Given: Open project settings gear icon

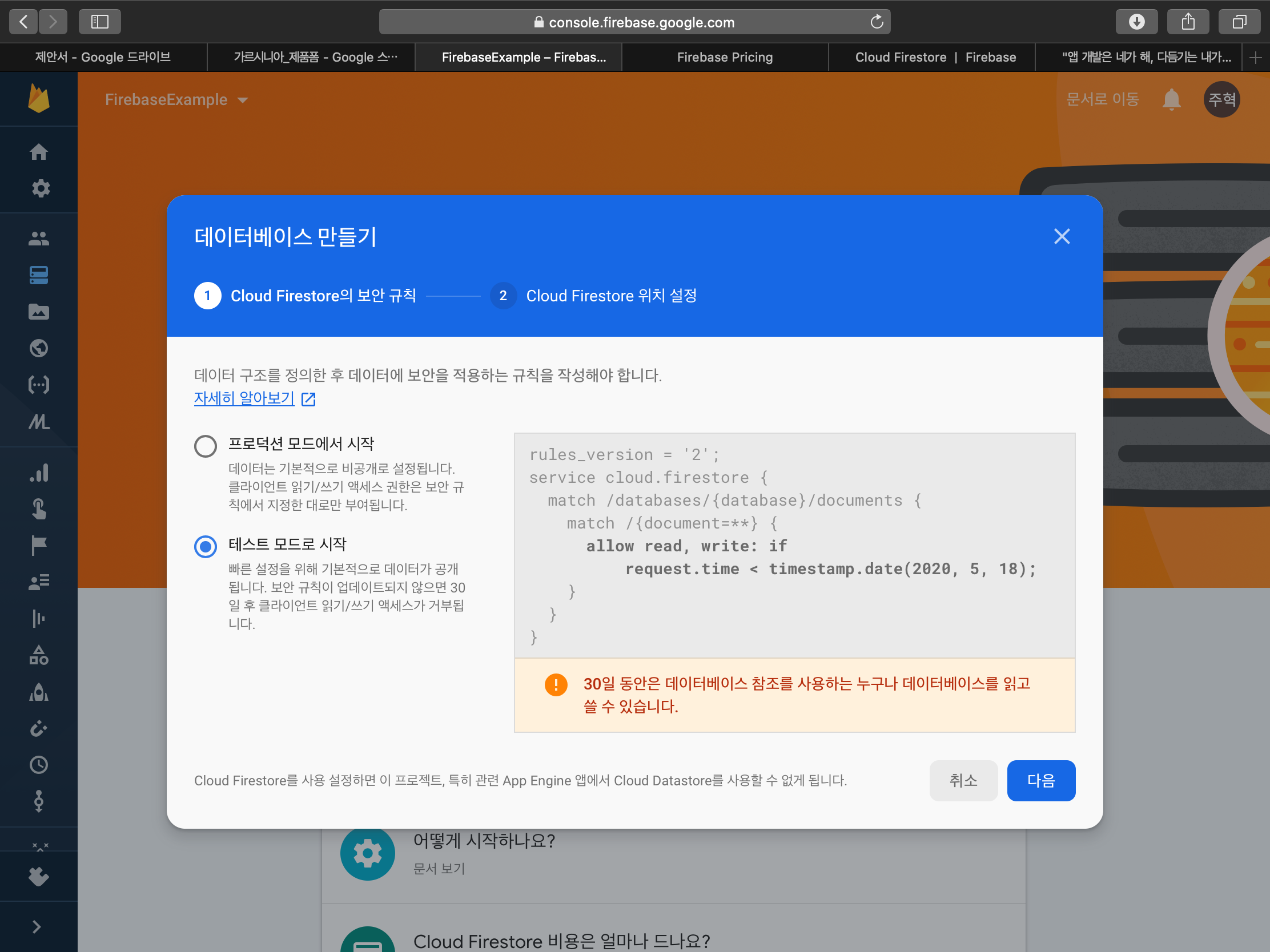Looking at the screenshot, I should [40, 188].
